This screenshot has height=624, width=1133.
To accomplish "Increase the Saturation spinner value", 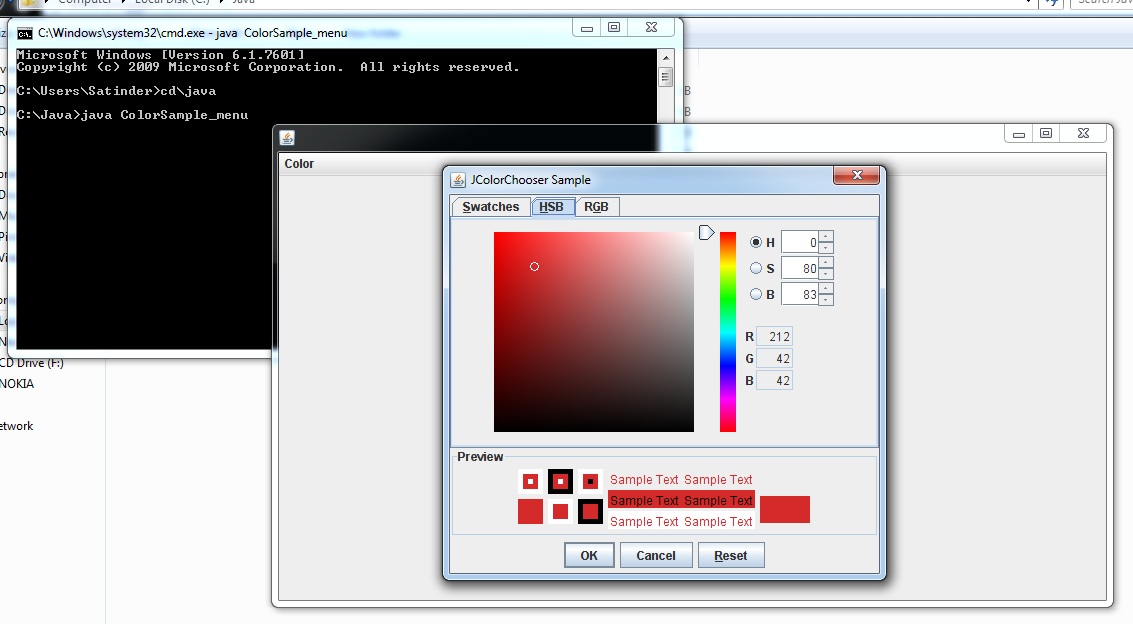I will point(826,263).
